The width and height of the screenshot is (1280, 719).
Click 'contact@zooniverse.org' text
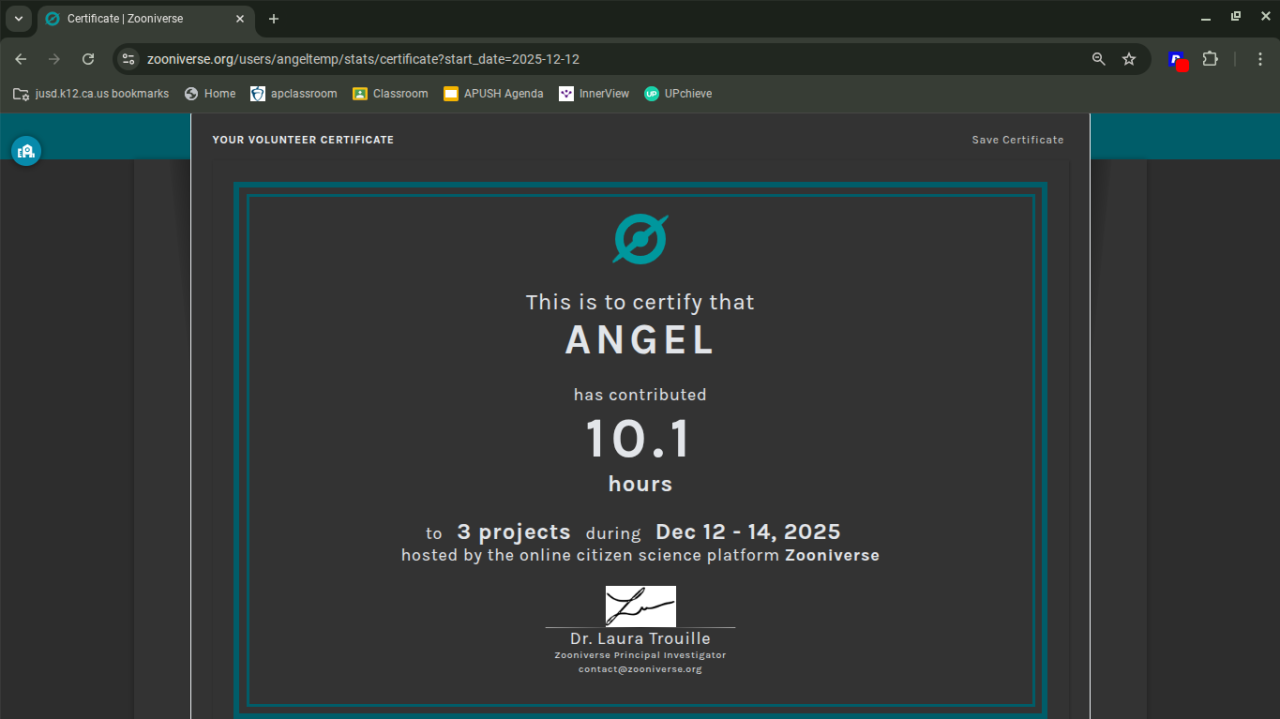640,669
